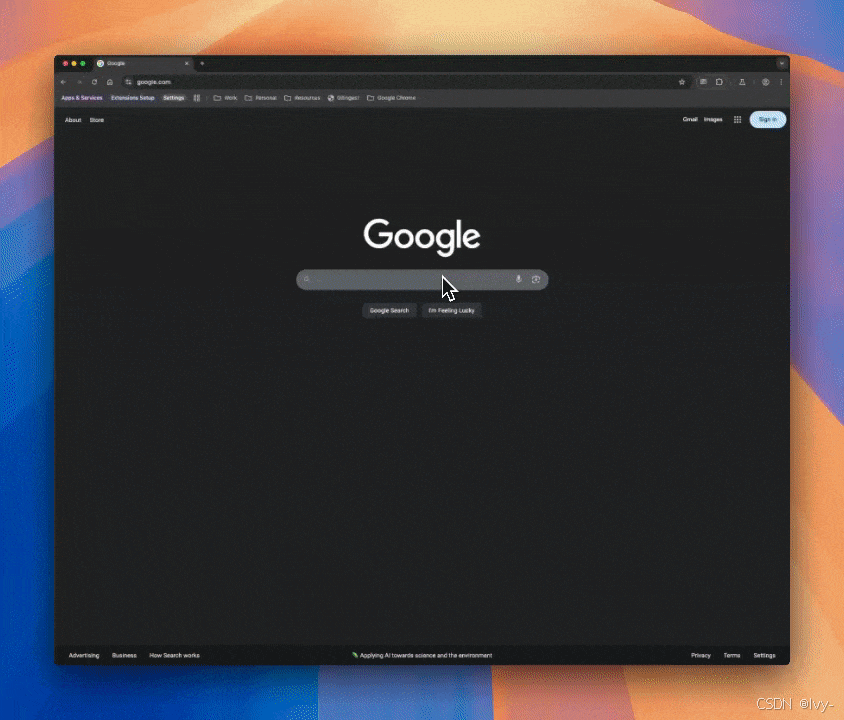Click the Google logo
This screenshot has height=720, width=844.
point(422,236)
